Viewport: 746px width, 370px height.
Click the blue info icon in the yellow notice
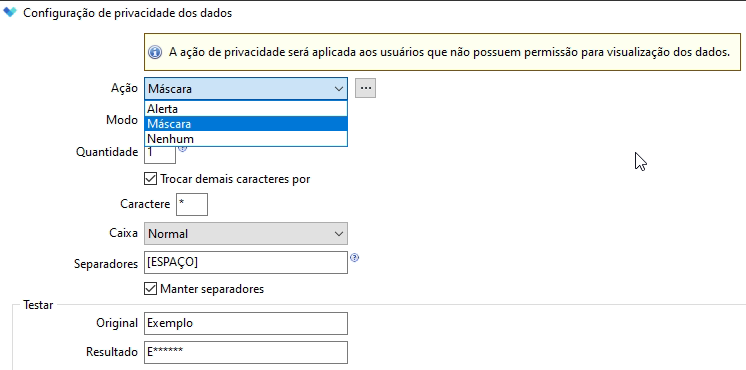coord(155,52)
